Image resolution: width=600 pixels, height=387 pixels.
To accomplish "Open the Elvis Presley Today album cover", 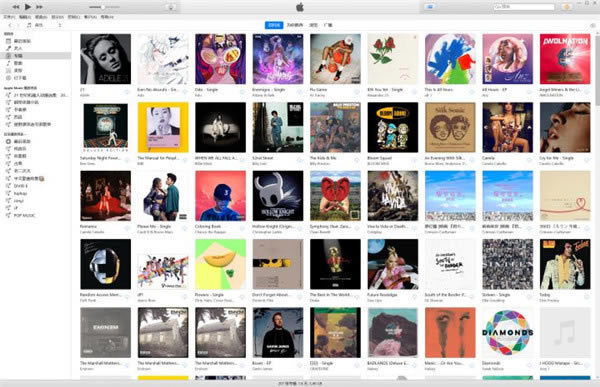I will (565, 264).
